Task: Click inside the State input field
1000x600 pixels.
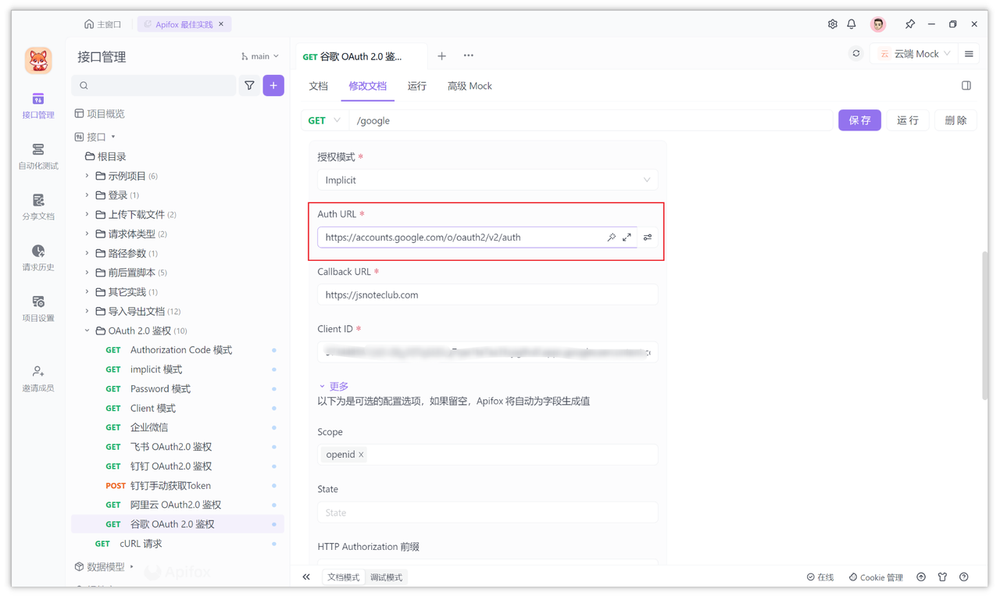Action: (x=487, y=511)
